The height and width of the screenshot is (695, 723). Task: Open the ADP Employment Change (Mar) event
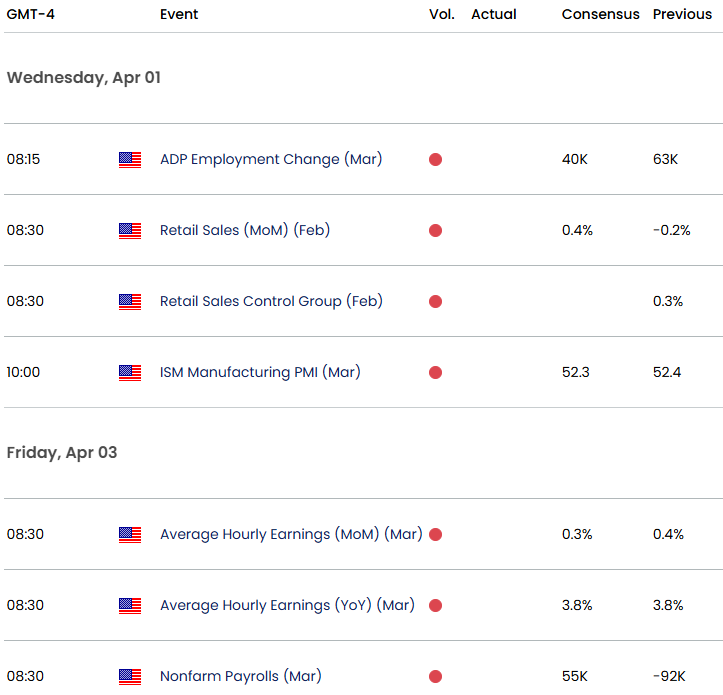pyautogui.click(x=270, y=159)
